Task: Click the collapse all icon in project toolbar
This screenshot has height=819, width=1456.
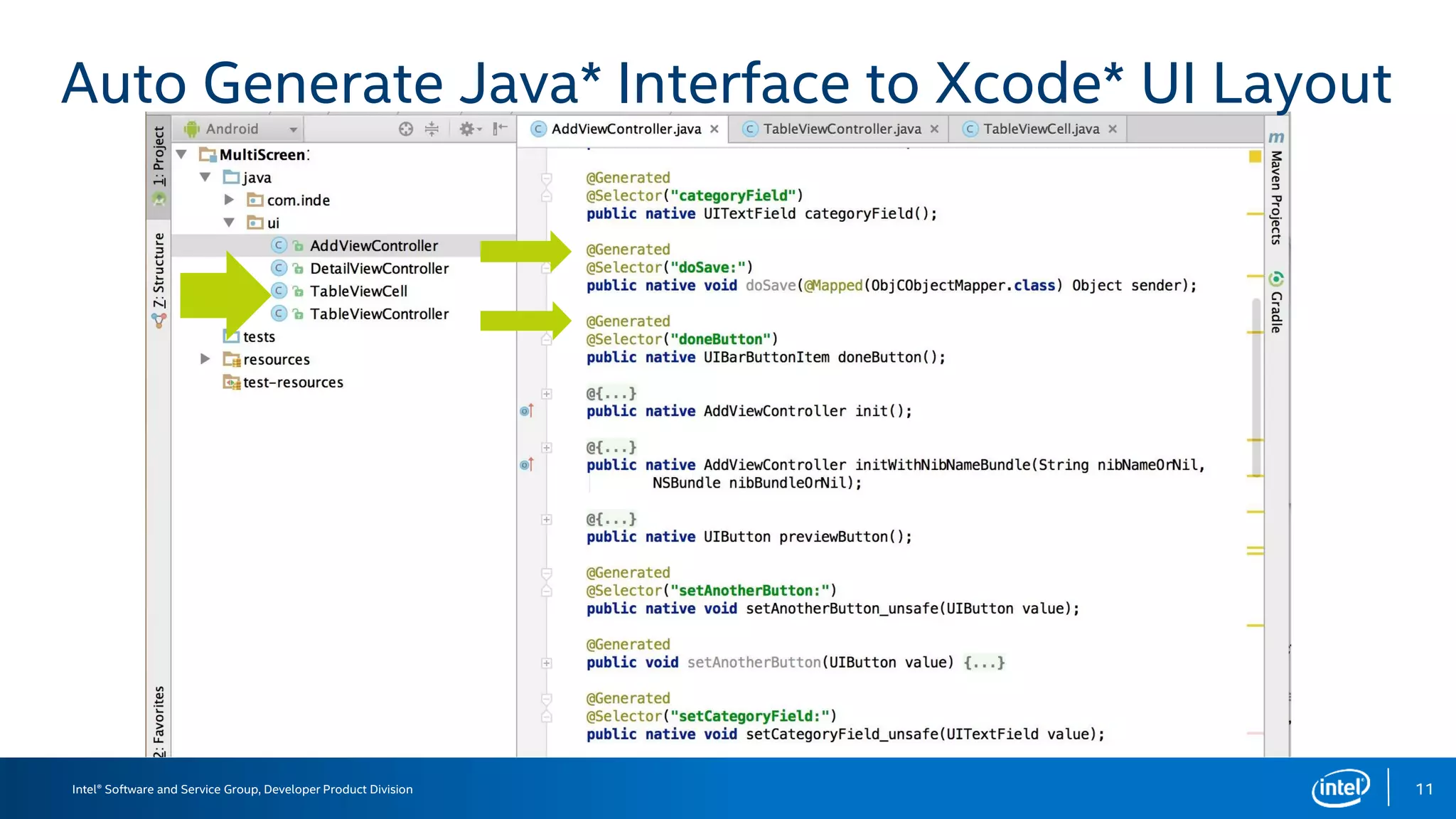Action: click(x=432, y=129)
